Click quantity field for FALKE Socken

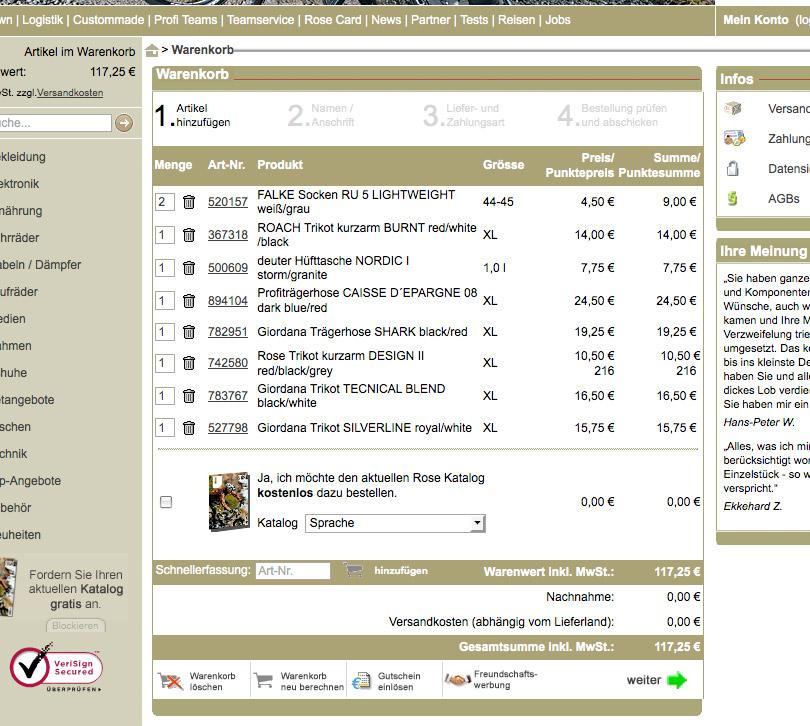[165, 202]
